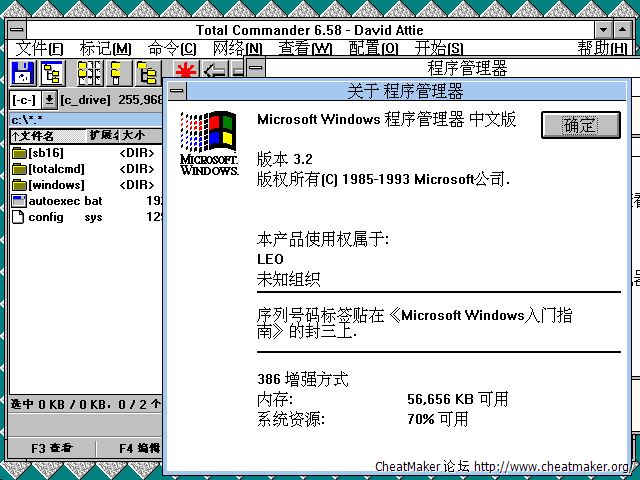Click the blue floppy disk toolbar icon
The height and width of the screenshot is (480, 640).
tap(22, 72)
